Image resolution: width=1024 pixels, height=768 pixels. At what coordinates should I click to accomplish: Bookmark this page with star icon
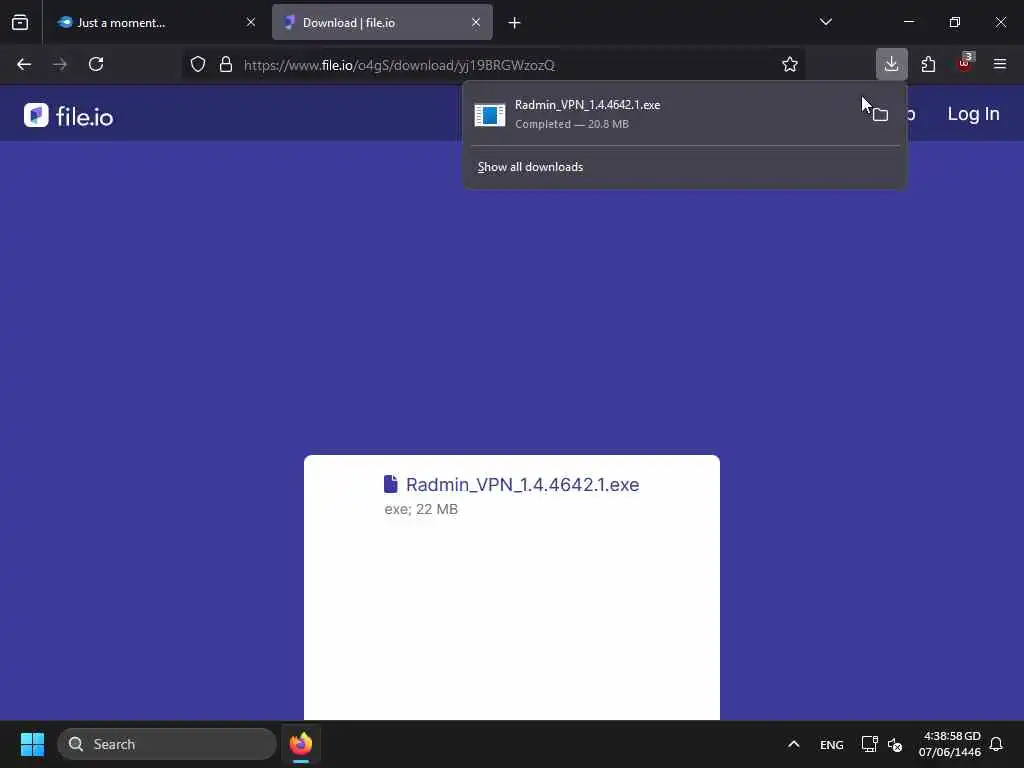point(790,65)
